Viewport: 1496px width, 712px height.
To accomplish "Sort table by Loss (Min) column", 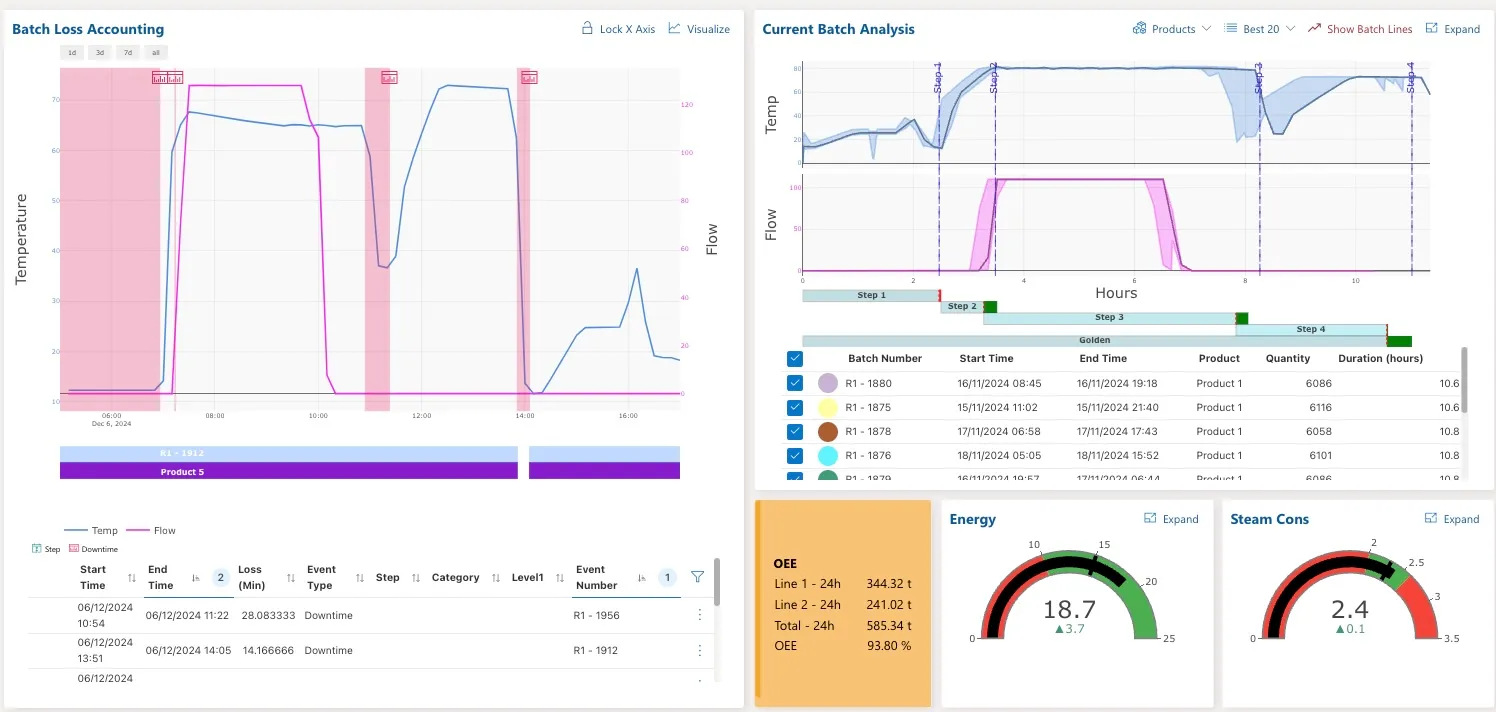I will pos(290,578).
